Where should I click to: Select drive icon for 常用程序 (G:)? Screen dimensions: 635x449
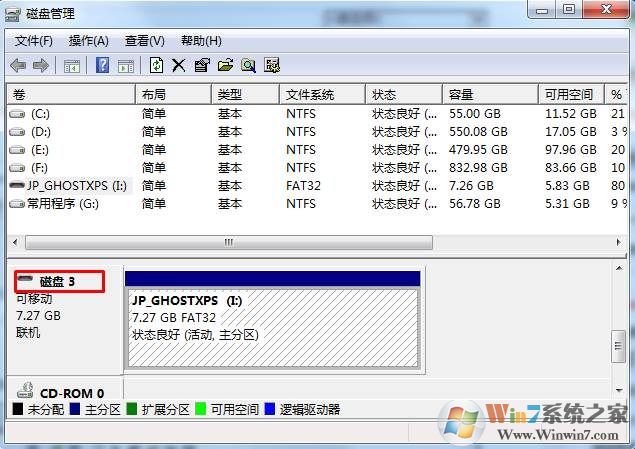pos(17,204)
